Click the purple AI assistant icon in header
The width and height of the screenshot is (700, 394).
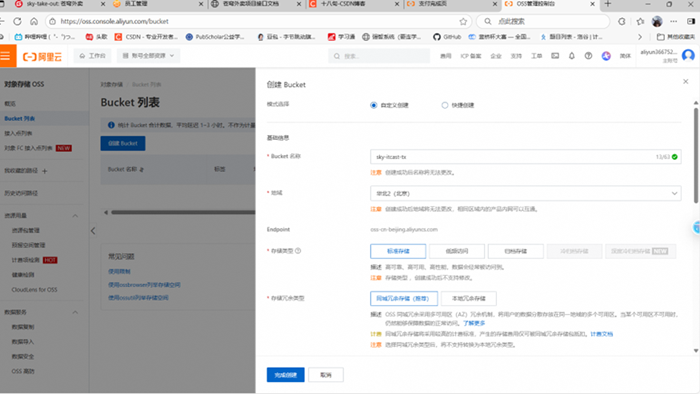coord(606,56)
